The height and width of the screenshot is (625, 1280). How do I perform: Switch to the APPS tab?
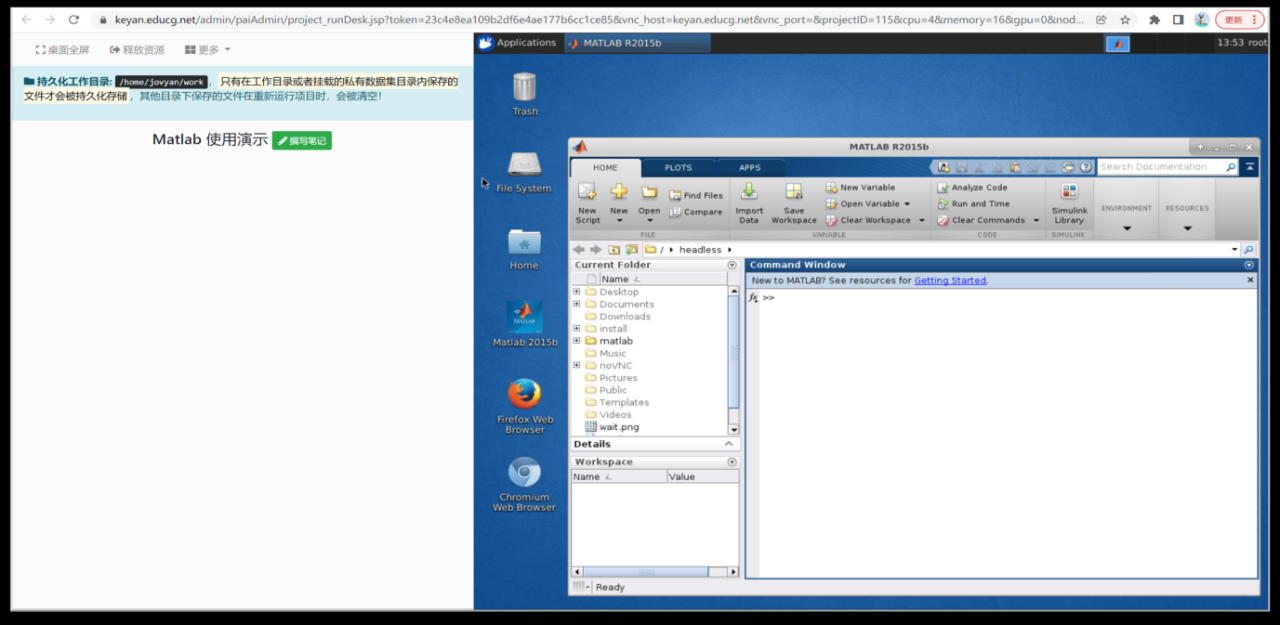[750, 168]
